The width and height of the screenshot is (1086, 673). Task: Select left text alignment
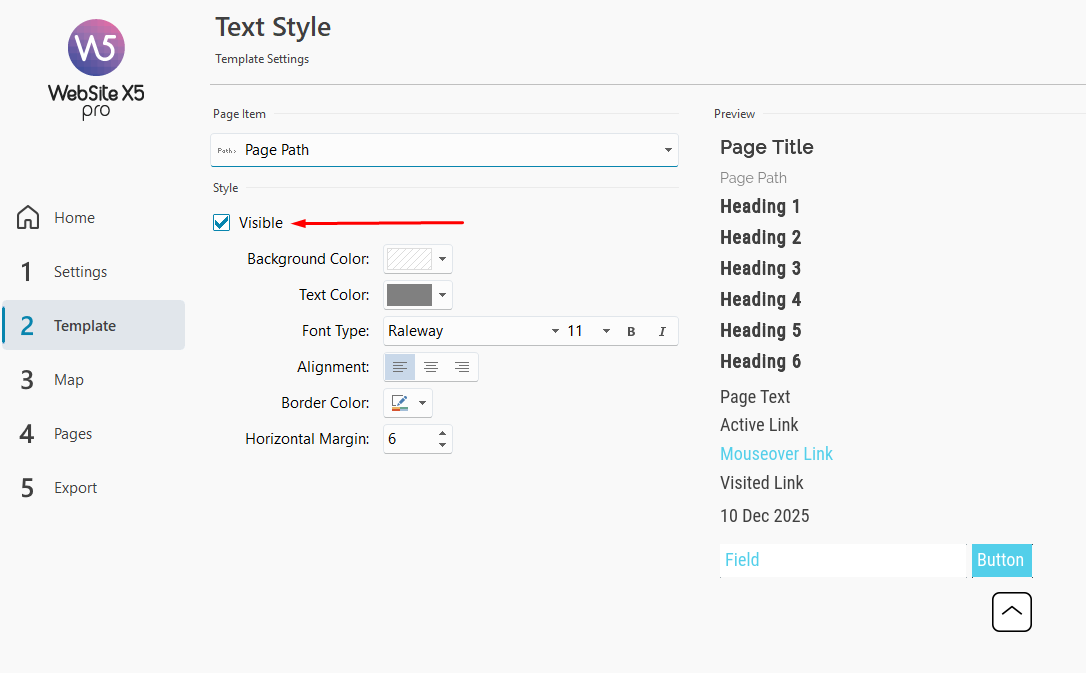[400, 367]
